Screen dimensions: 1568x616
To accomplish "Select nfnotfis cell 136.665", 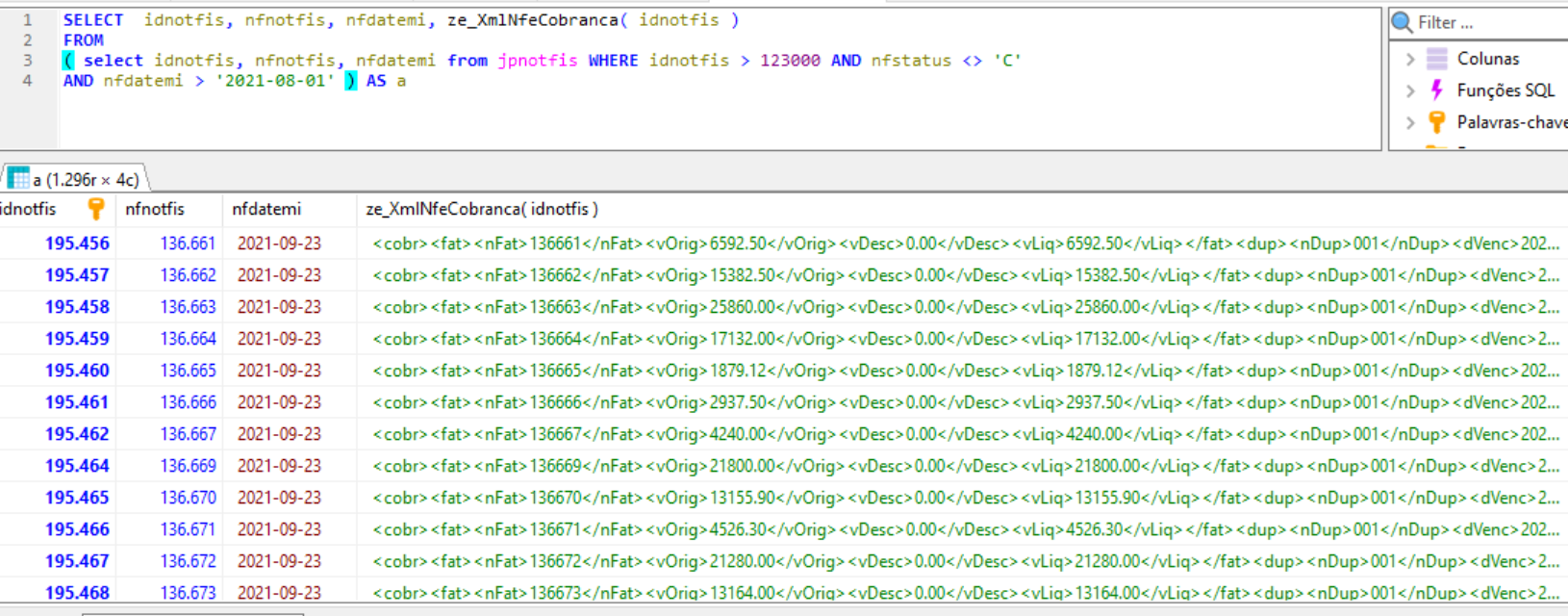I will (x=188, y=371).
